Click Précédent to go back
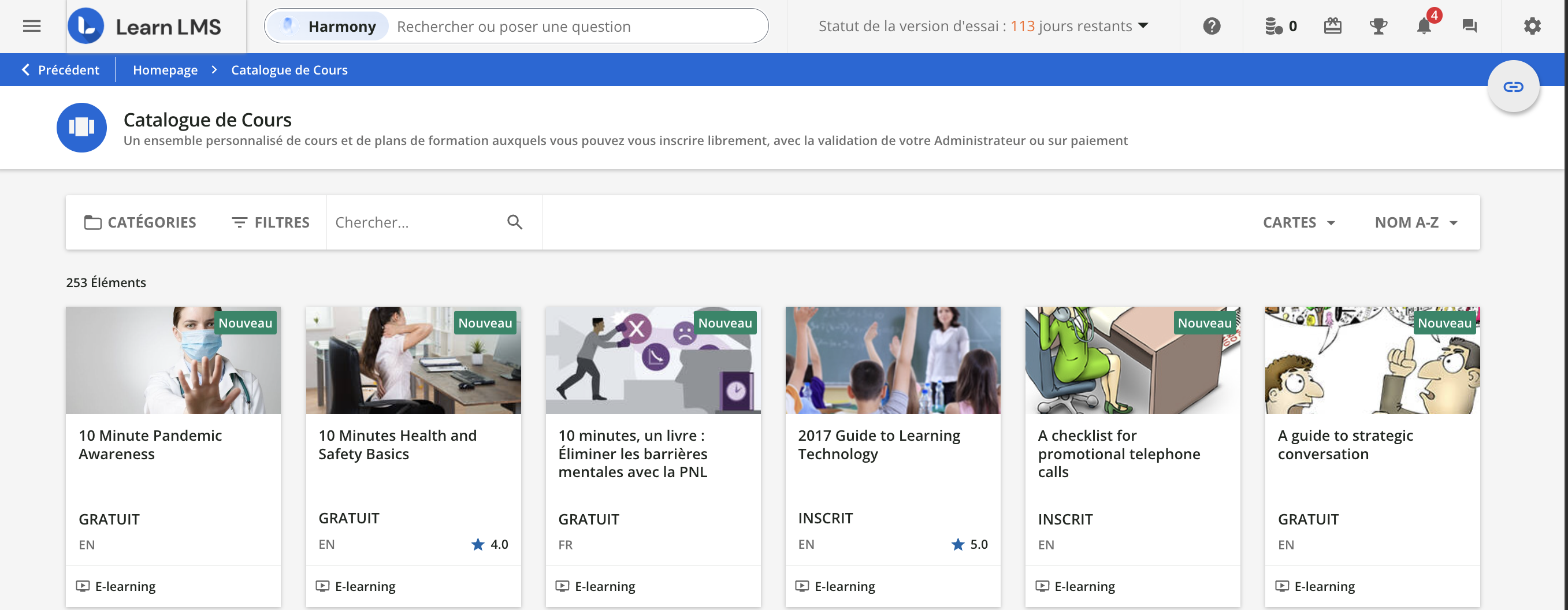Viewport: 1568px width, 610px height. pos(61,70)
